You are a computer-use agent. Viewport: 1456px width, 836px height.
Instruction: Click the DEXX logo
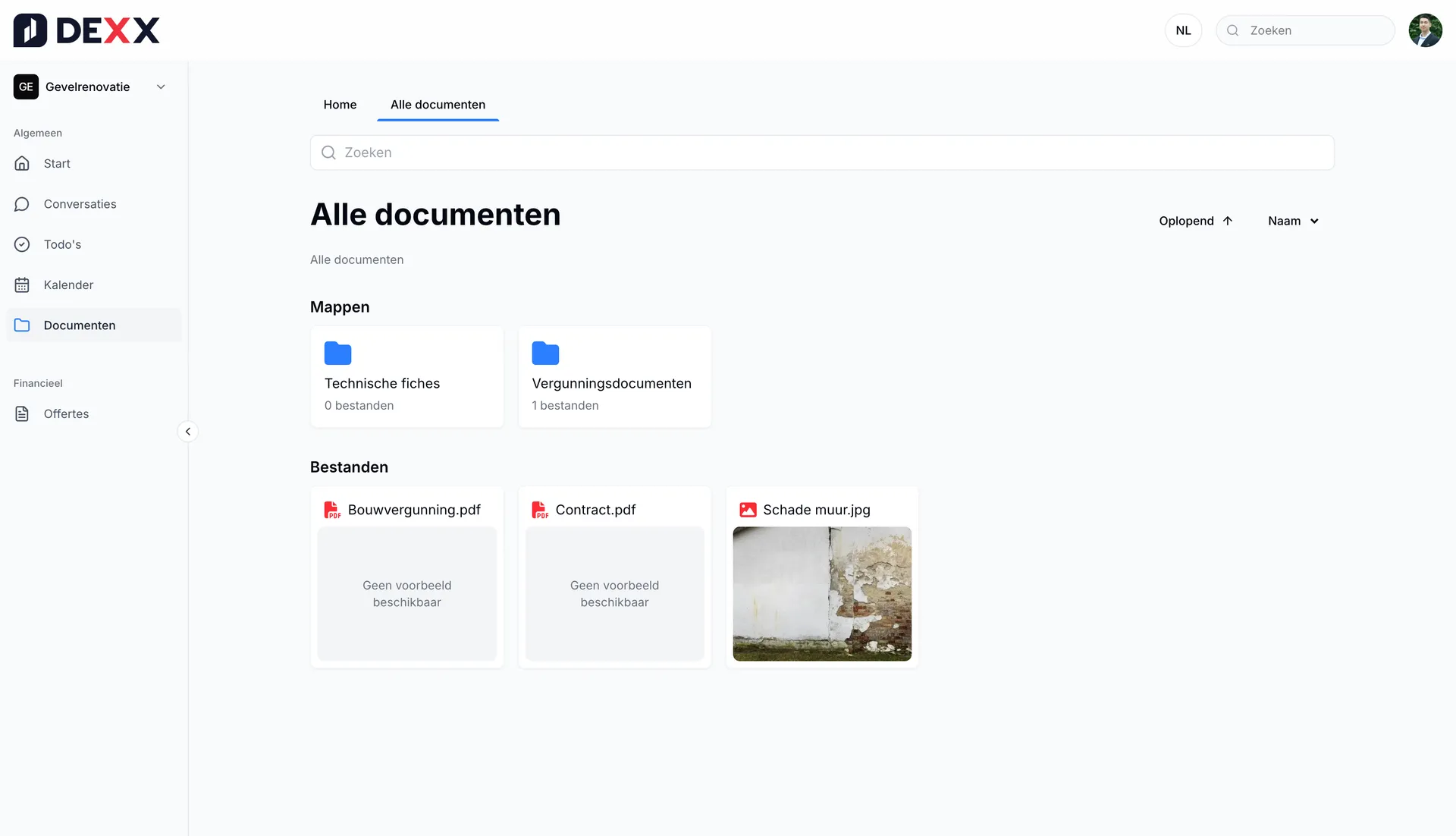pyautogui.click(x=86, y=30)
